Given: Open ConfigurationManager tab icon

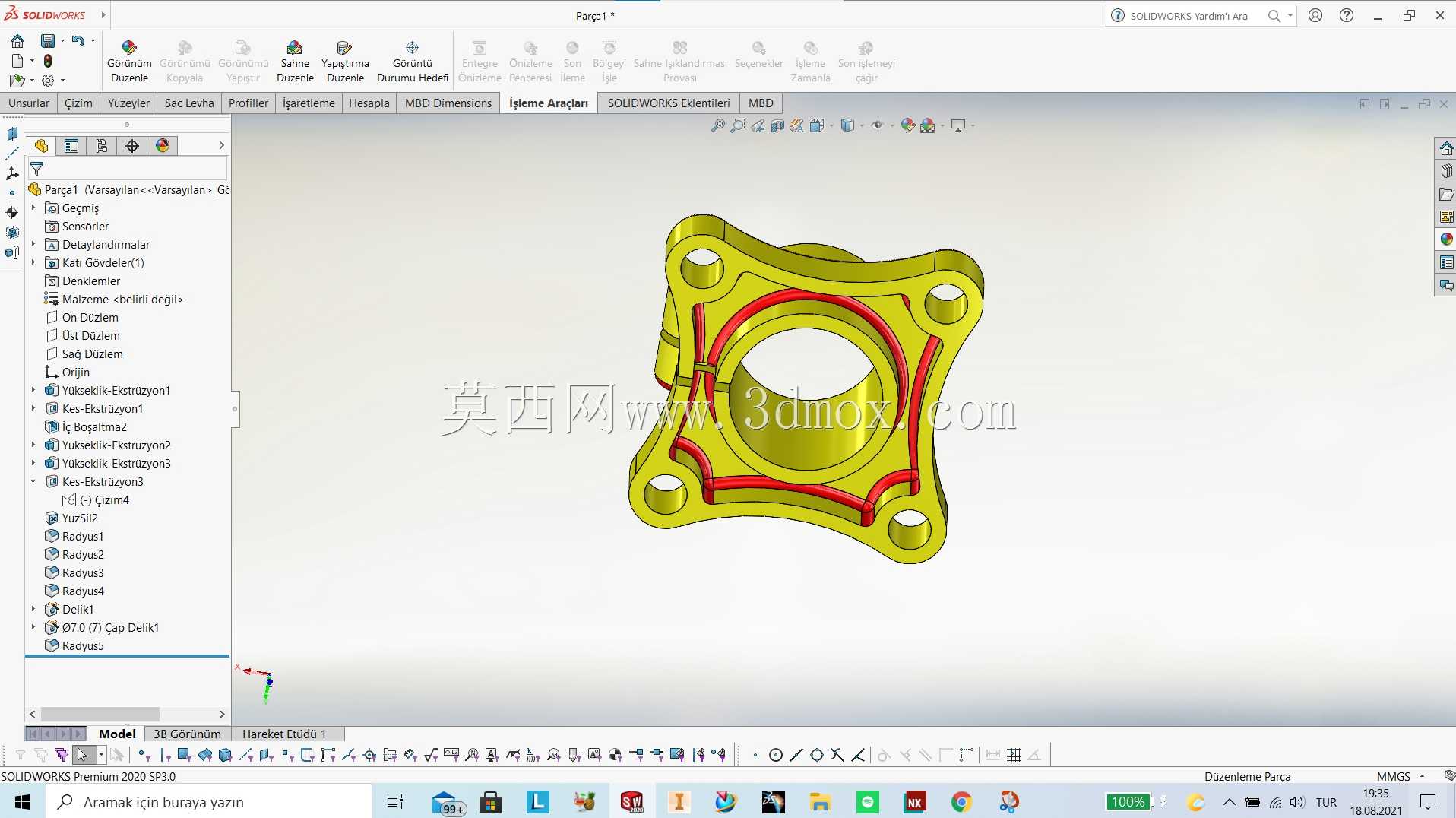Looking at the screenshot, I should click(x=102, y=146).
